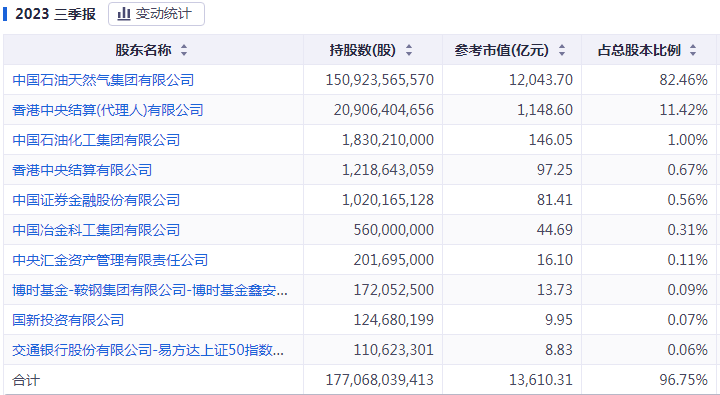Select the 0.11% ownership cell
The image size is (720, 395).
(x=687, y=260)
